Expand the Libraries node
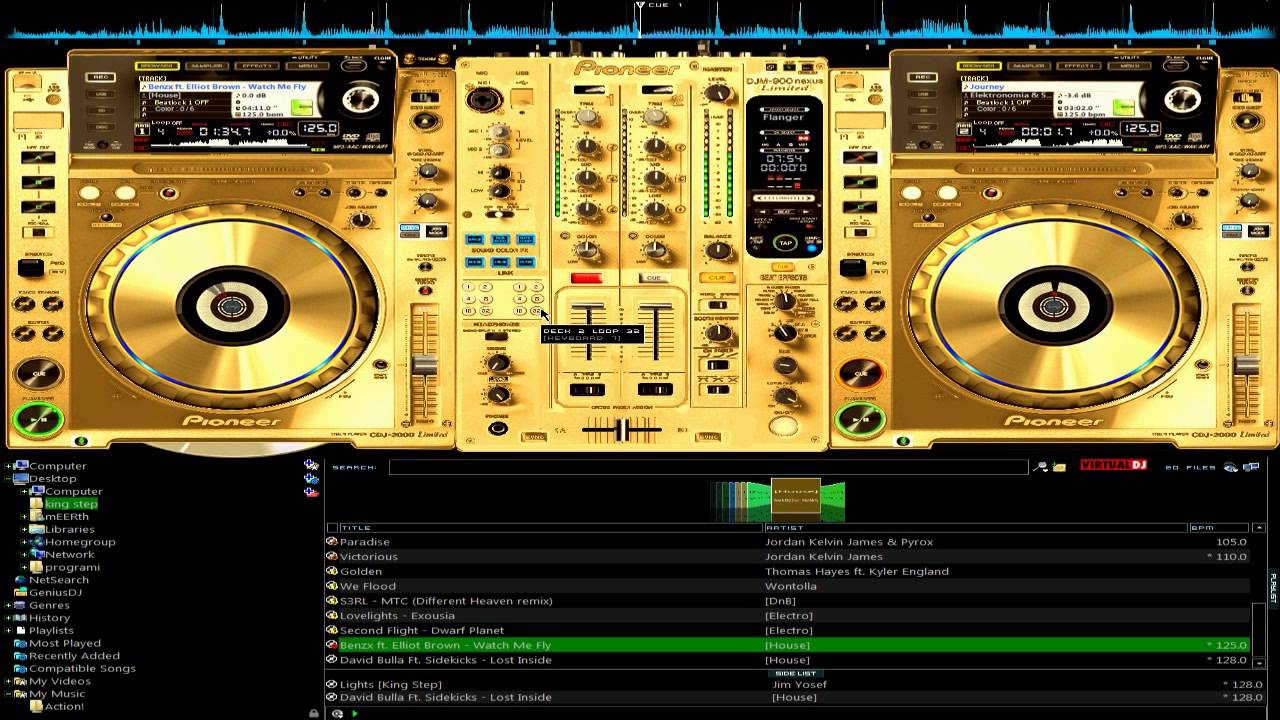 click(x=24, y=529)
